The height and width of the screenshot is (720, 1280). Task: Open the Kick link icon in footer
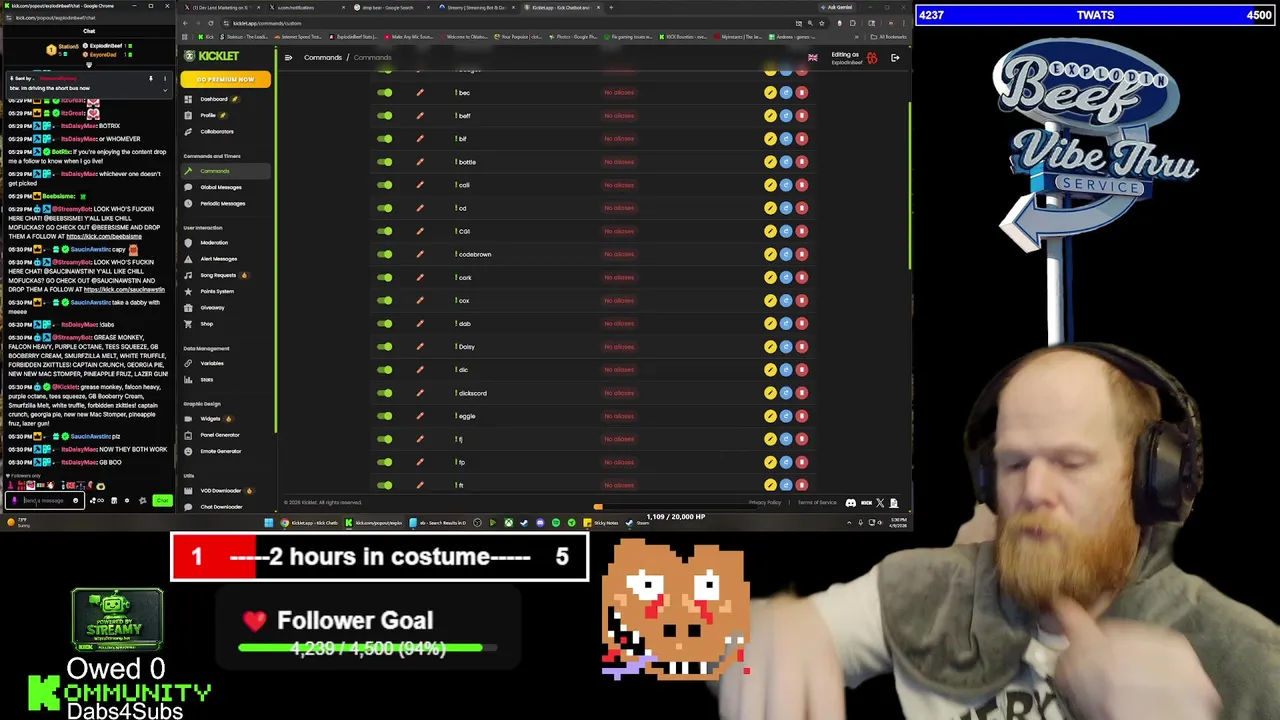(x=866, y=503)
